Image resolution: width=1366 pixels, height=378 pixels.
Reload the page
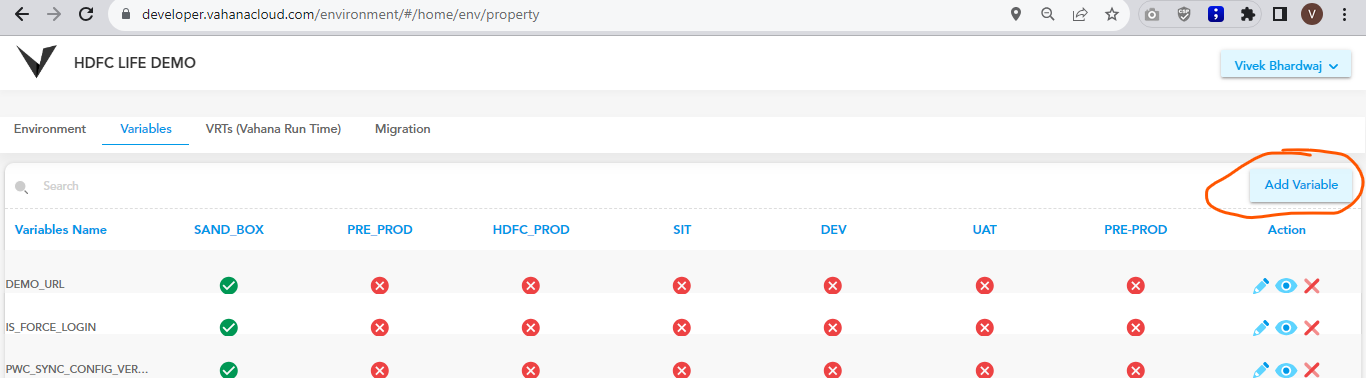[x=86, y=14]
